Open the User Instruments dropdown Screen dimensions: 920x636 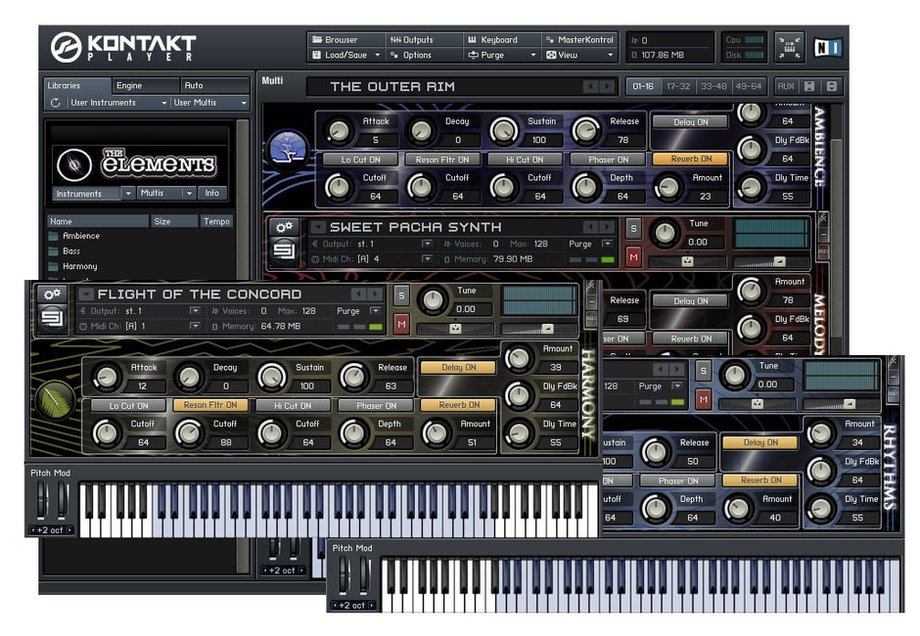tap(118, 103)
